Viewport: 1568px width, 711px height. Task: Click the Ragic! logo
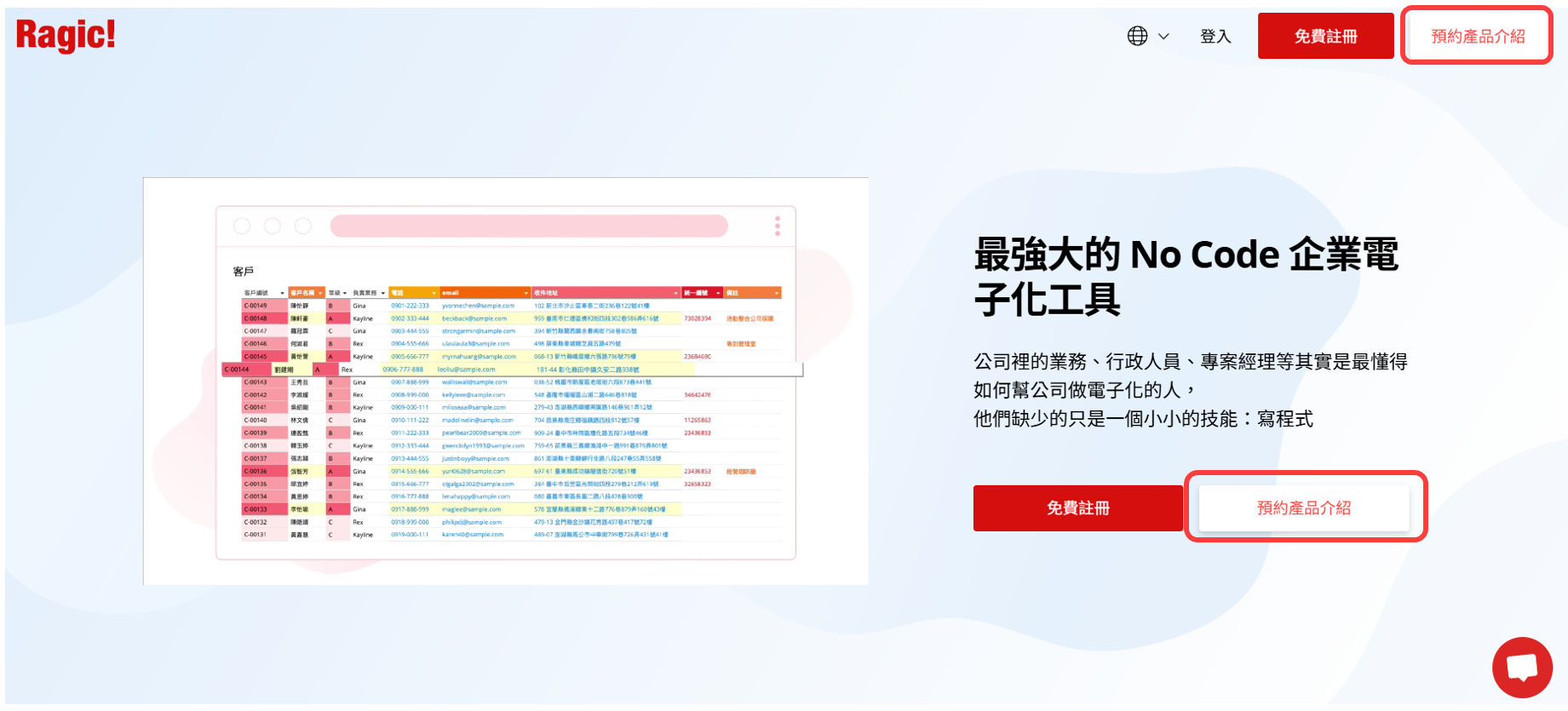coord(66,36)
